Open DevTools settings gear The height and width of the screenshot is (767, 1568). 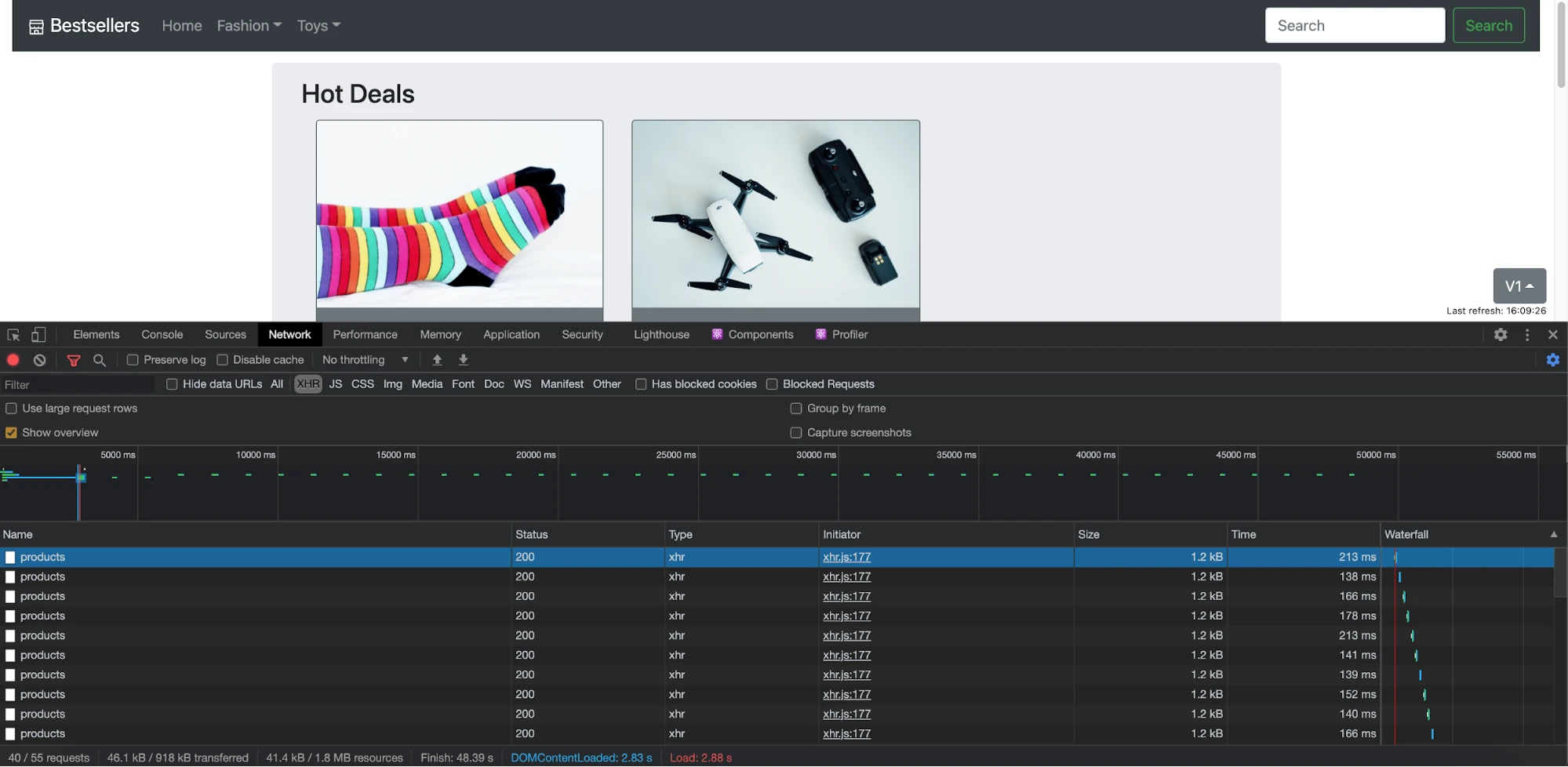(x=1501, y=335)
